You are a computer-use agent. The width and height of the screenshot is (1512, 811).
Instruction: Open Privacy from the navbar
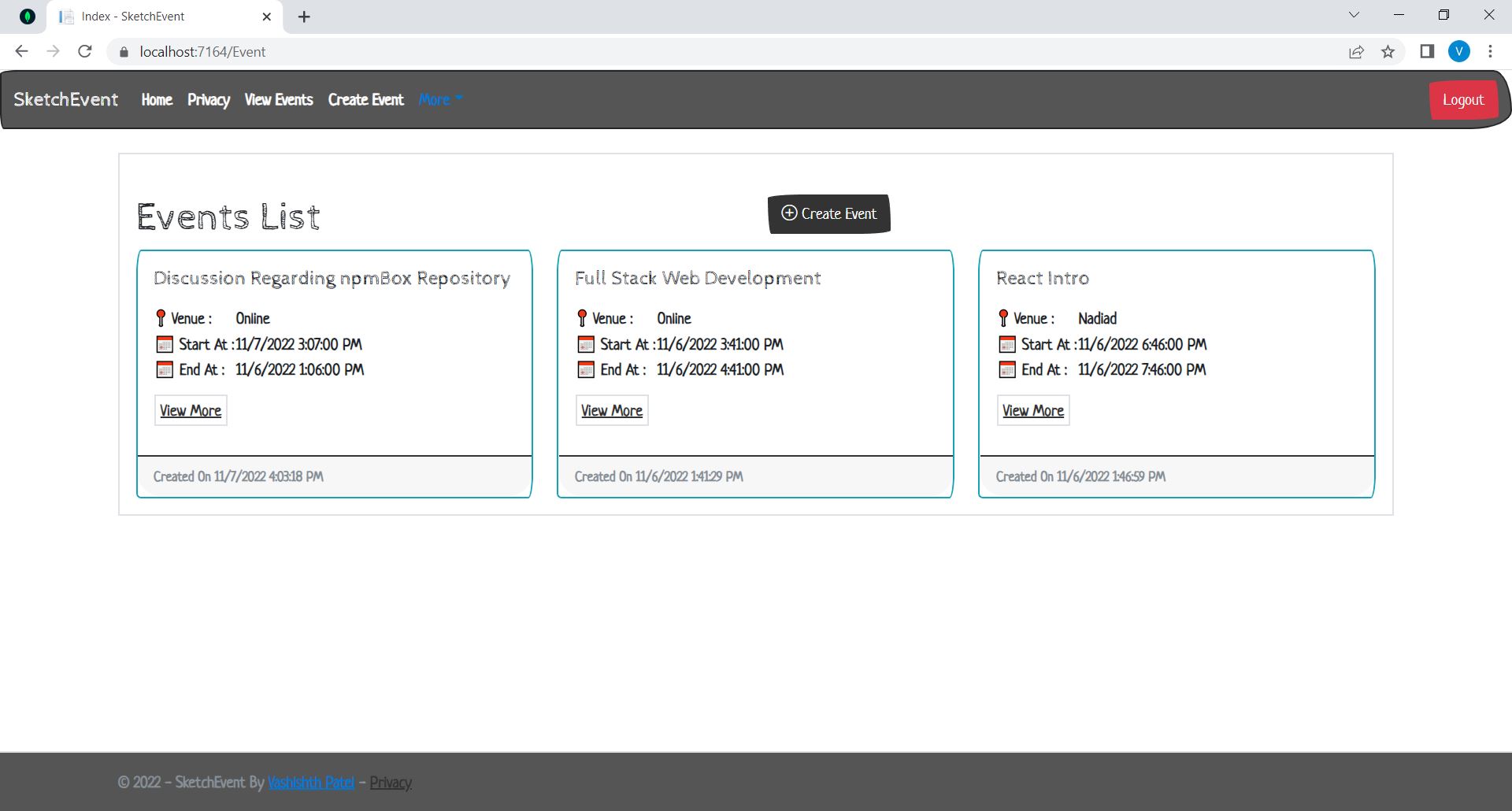[x=209, y=100]
